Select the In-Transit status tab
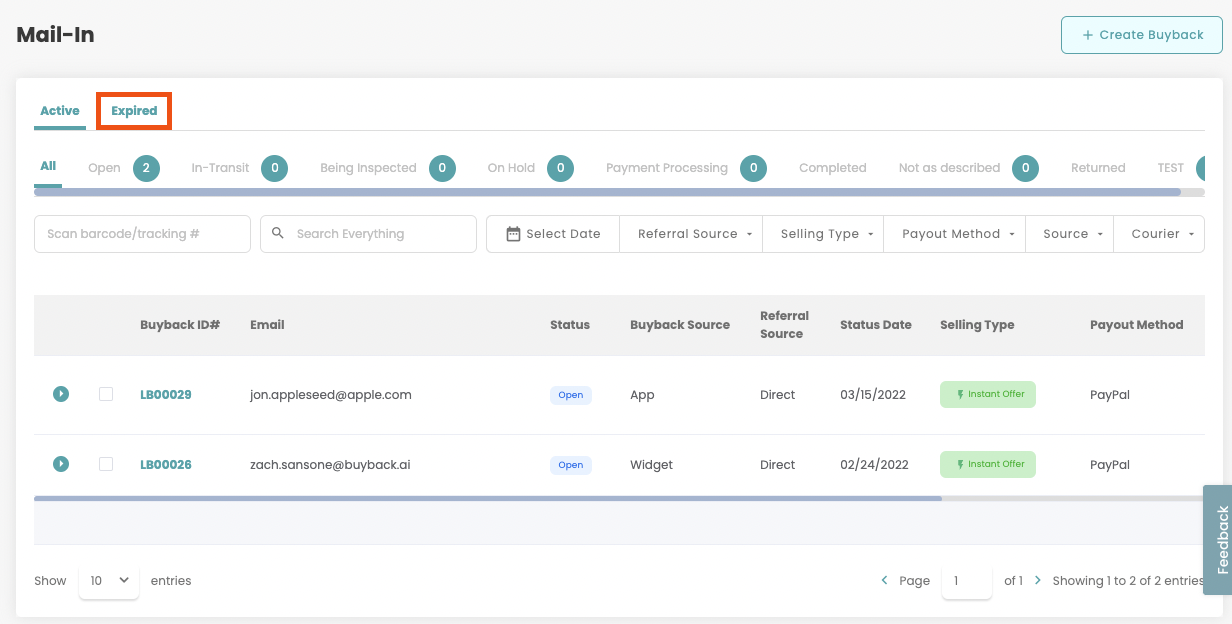Image resolution: width=1232 pixels, height=624 pixels. click(x=220, y=168)
